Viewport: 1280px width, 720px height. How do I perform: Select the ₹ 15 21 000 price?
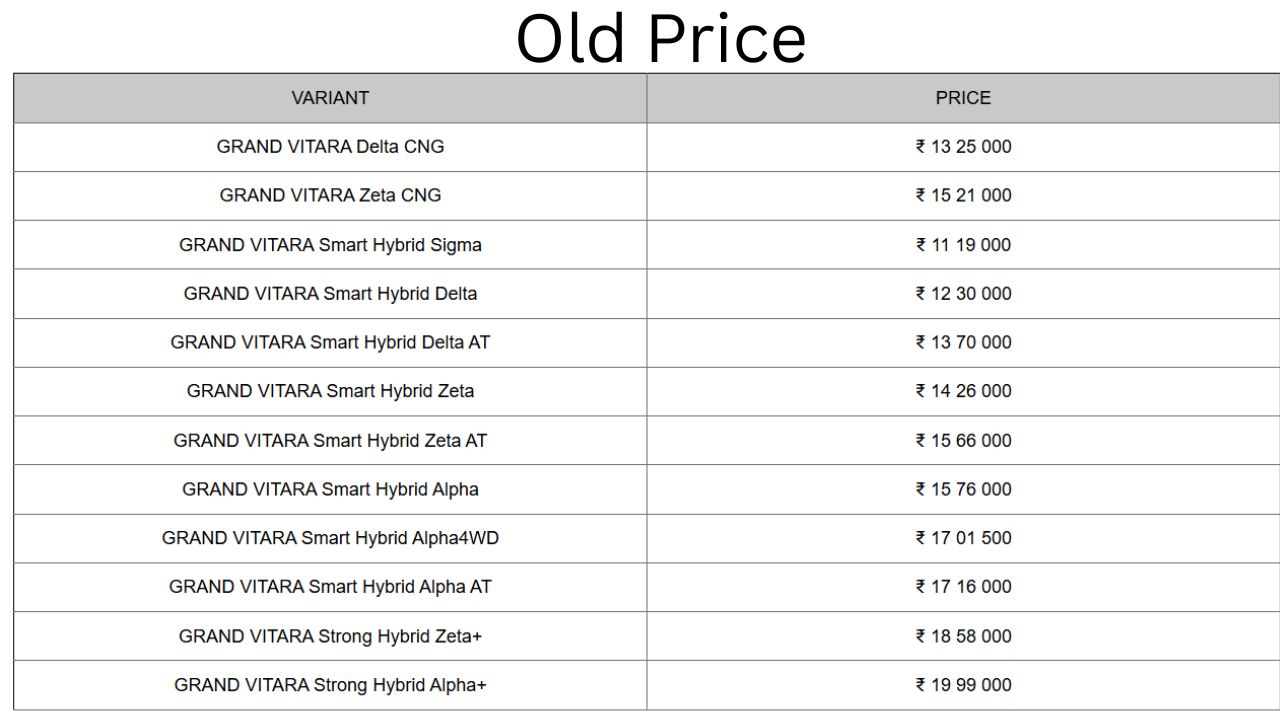[x=963, y=196]
